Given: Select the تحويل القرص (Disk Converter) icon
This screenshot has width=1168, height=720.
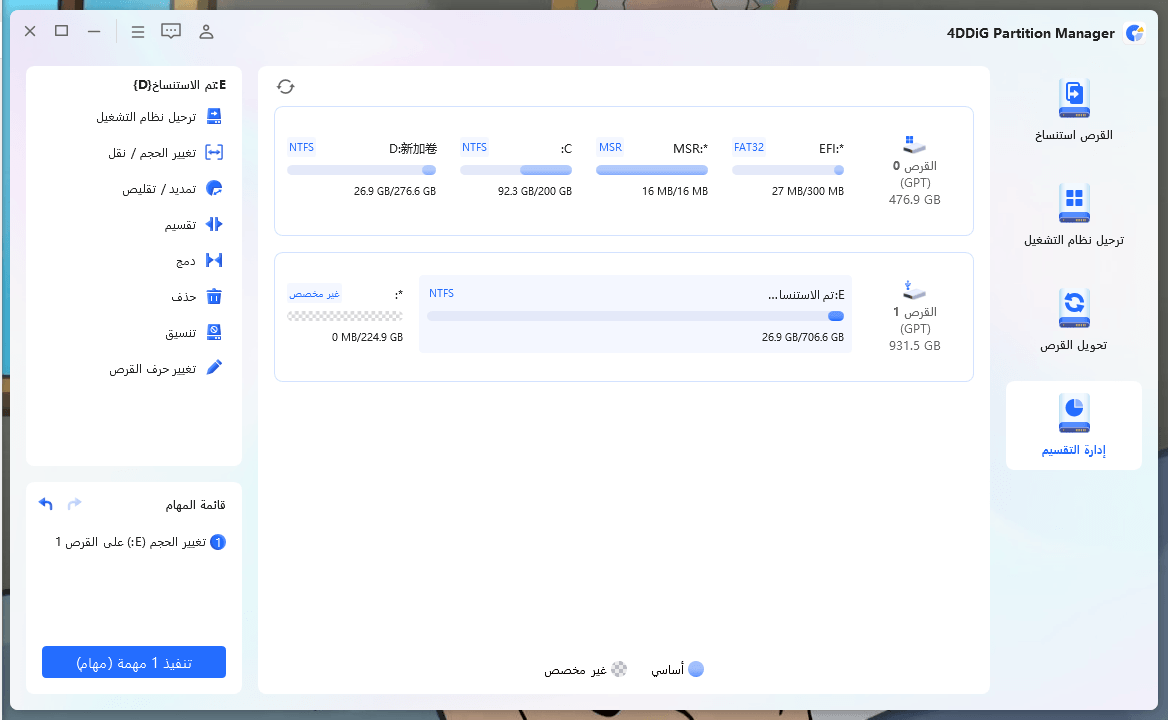Looking at the screenshot, I should point(1073,320).
